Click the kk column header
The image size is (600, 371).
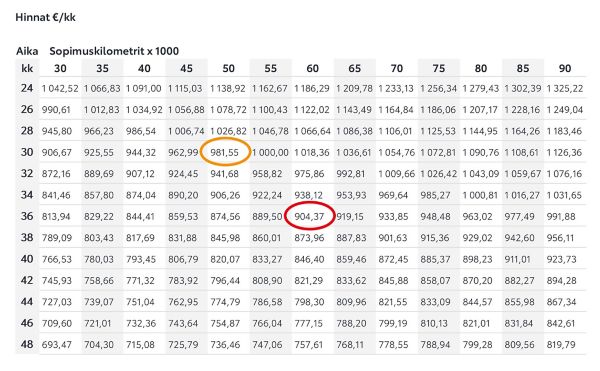pyautogui.click(x=27, y=68)
